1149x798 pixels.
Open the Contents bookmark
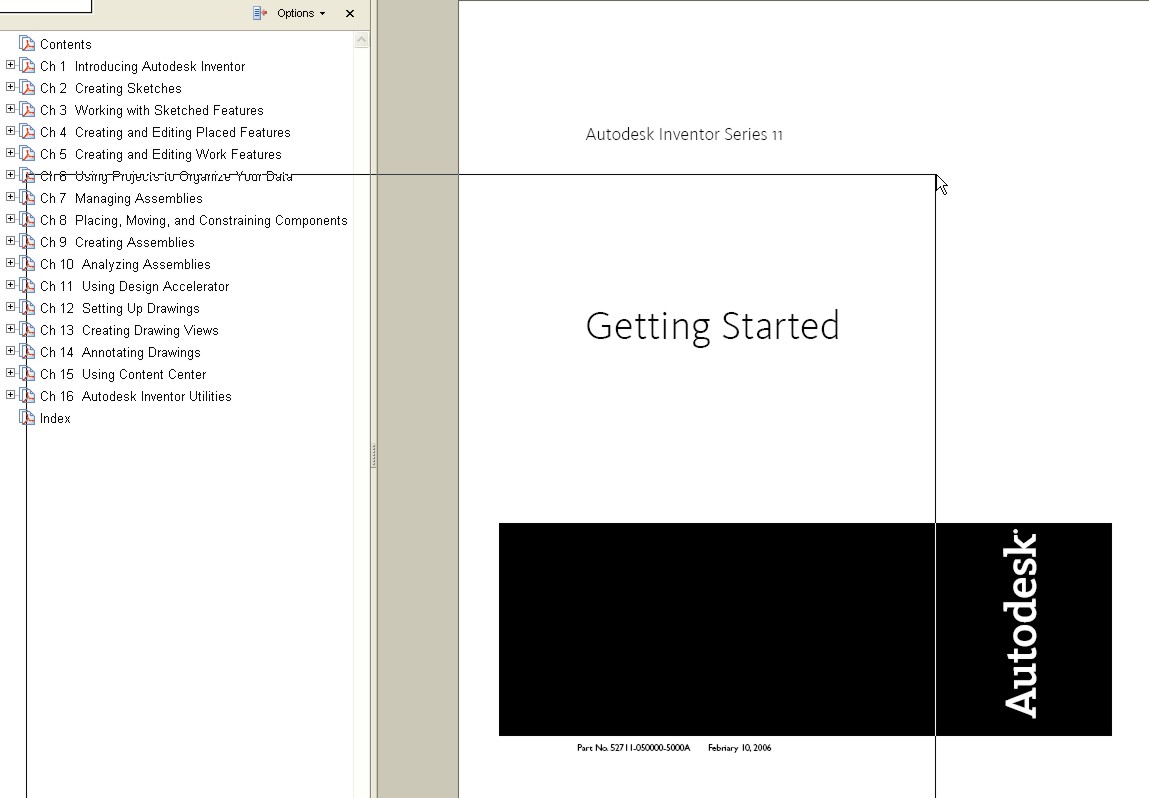coord(65,45)
